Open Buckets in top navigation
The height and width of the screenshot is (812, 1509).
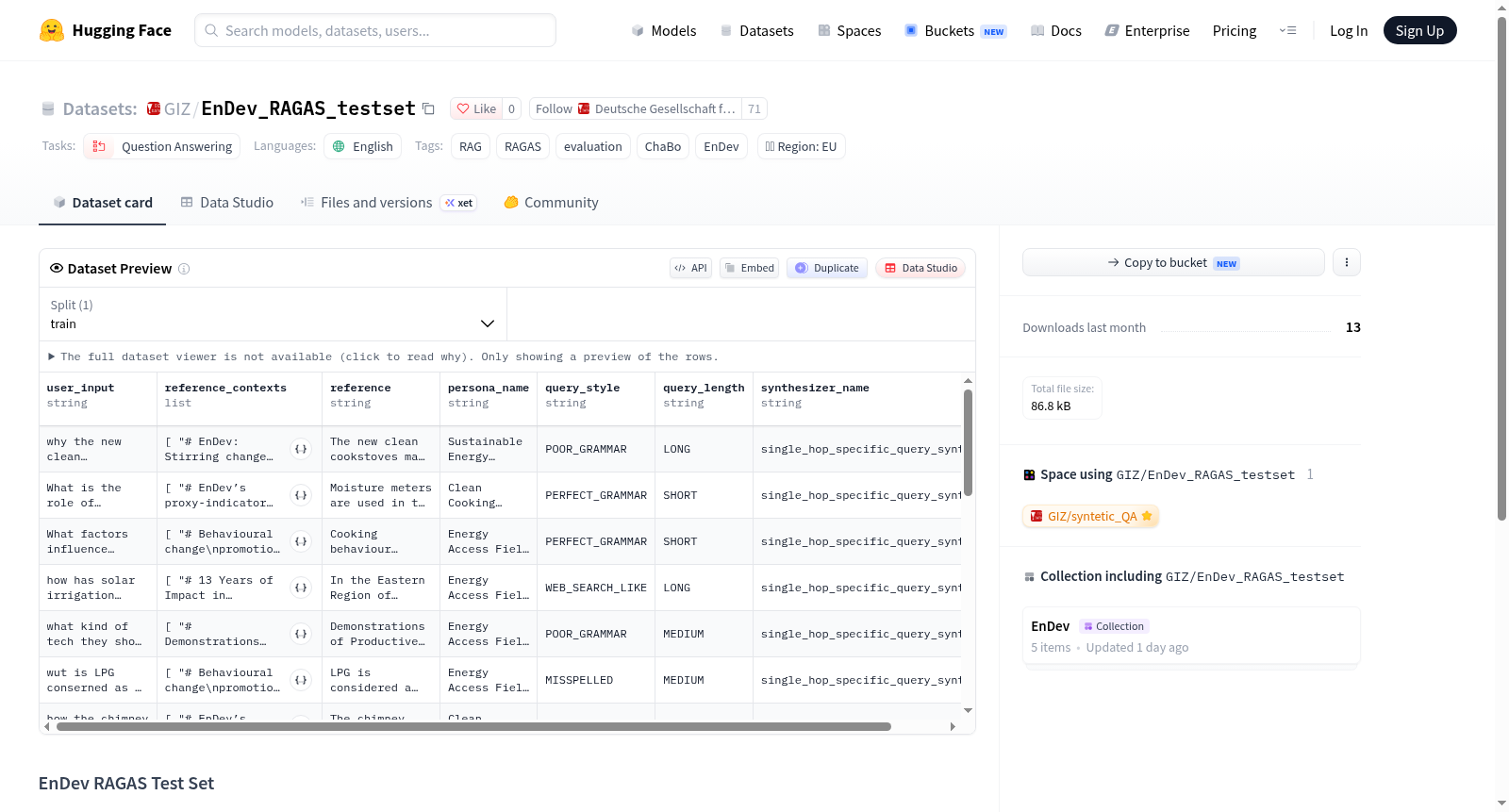coord(955,30)
